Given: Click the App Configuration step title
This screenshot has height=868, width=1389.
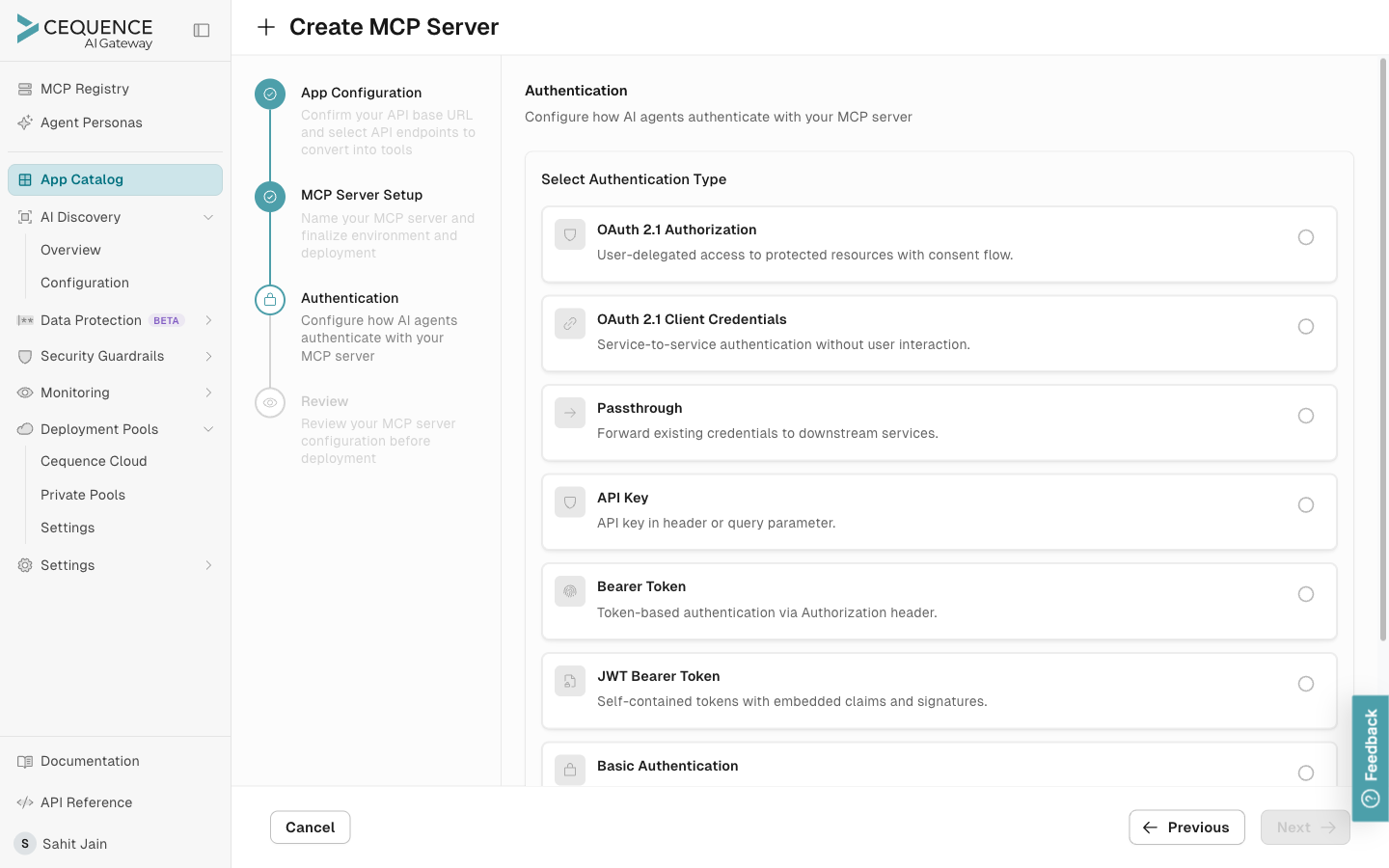Looking at the screenshot, I should [x=361, y=93].
